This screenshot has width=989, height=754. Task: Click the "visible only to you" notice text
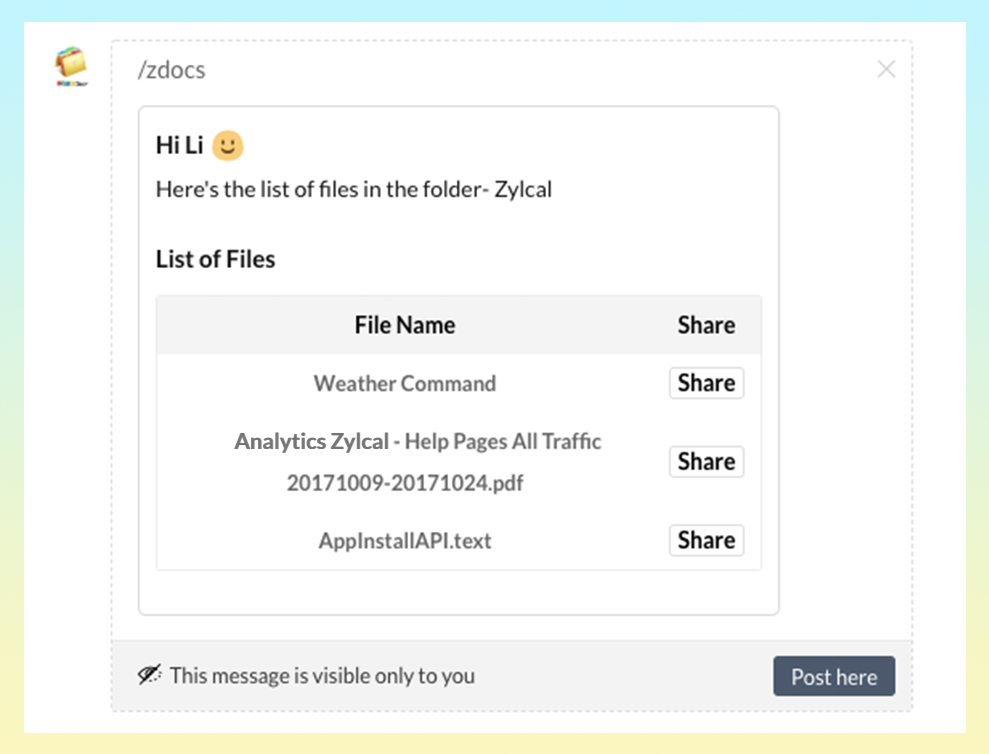322,676
